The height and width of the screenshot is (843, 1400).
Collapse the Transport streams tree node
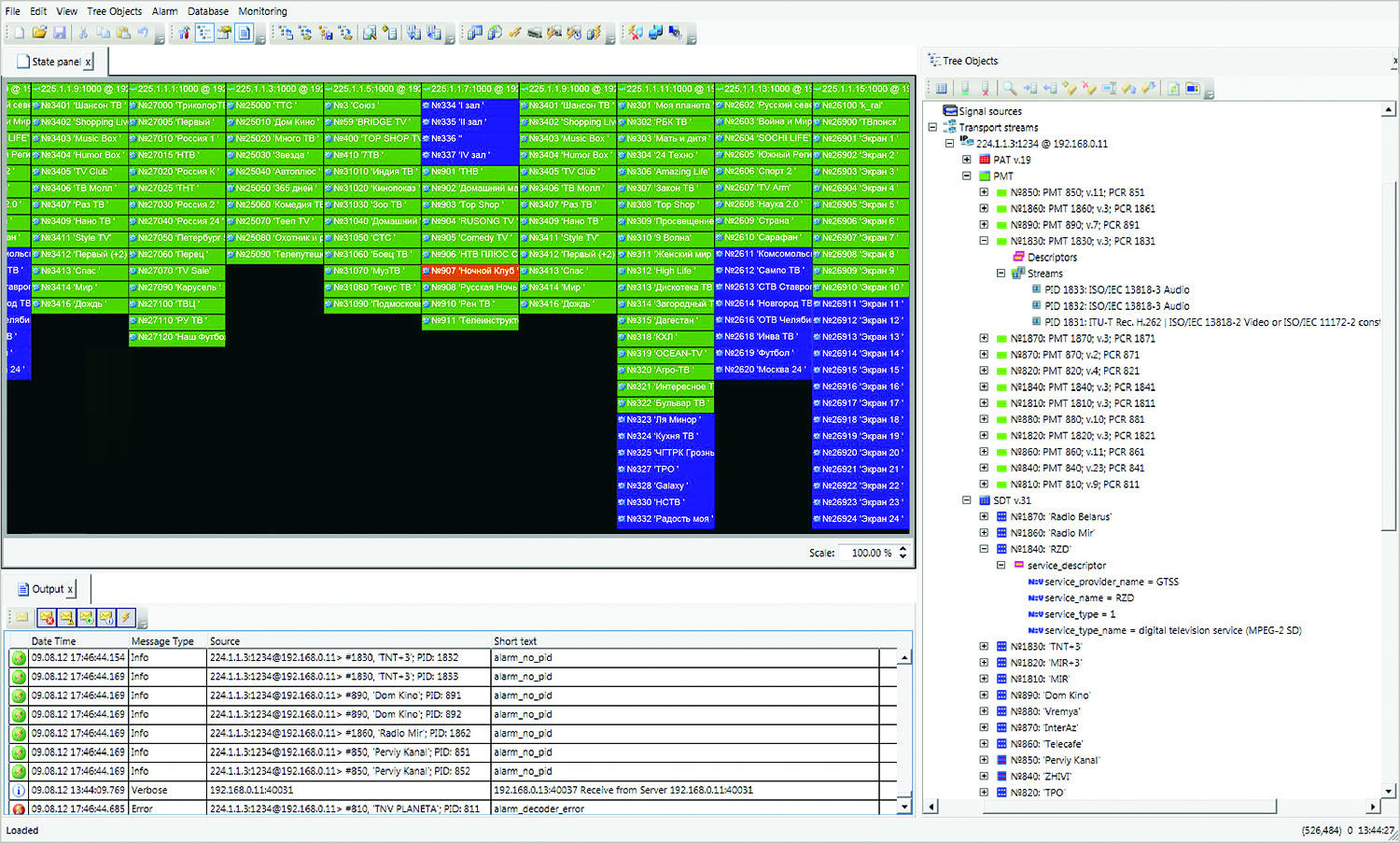coord(932,128)
